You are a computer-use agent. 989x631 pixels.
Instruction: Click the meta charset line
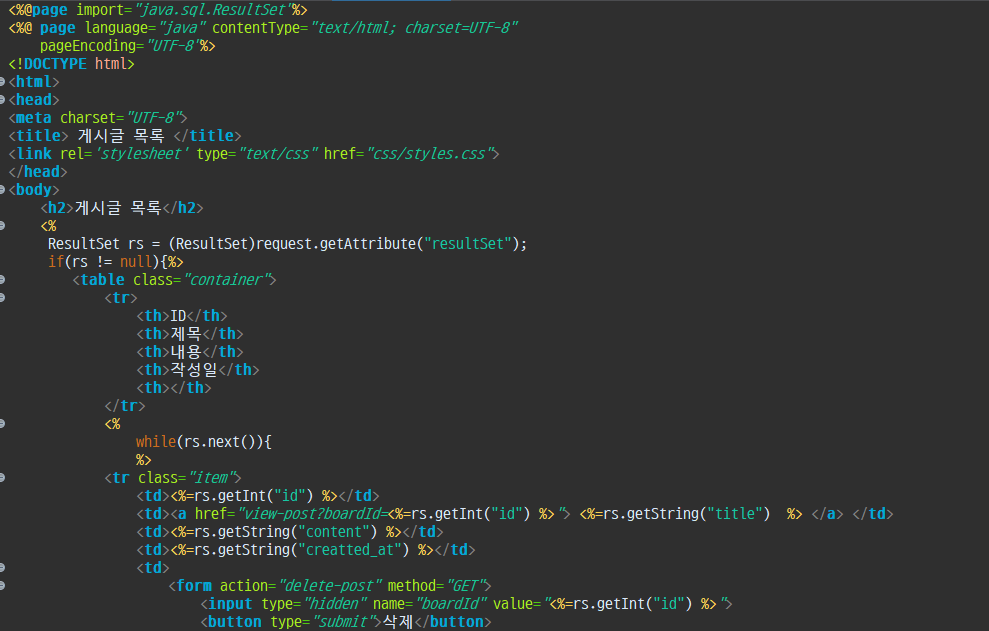[98, 117]
